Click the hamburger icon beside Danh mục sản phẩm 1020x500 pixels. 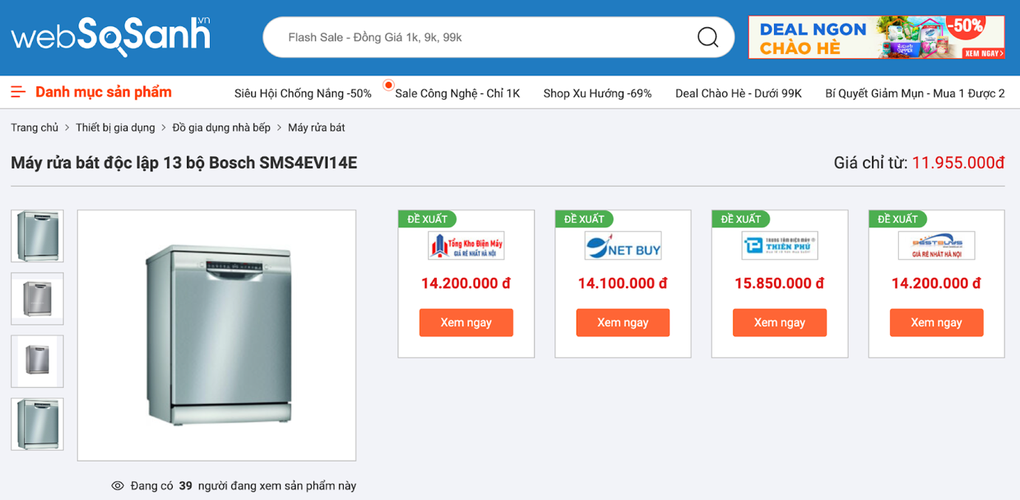[x=18, y=92]
